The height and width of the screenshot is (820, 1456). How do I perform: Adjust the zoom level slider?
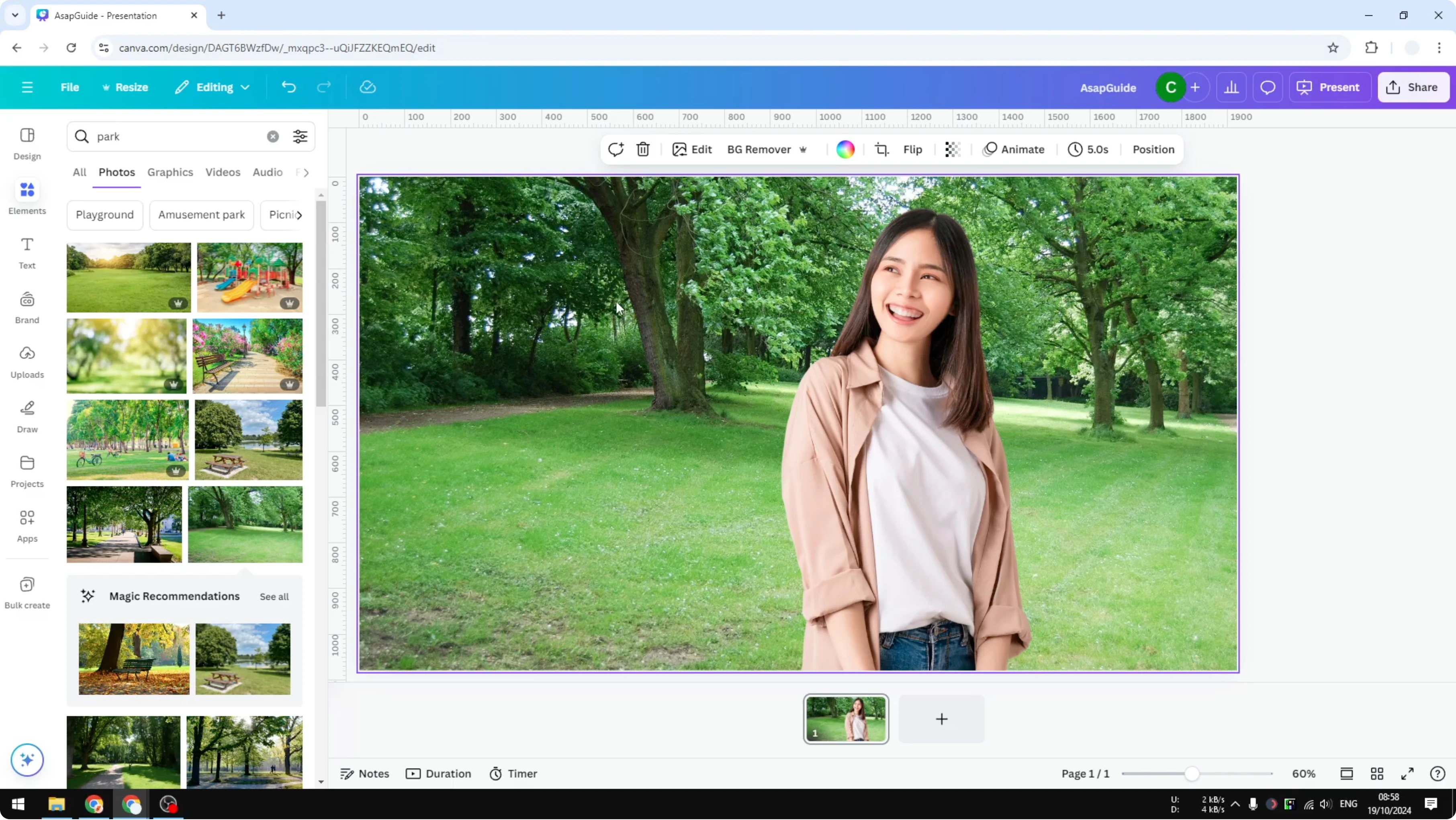click(x=1192, y=774)
